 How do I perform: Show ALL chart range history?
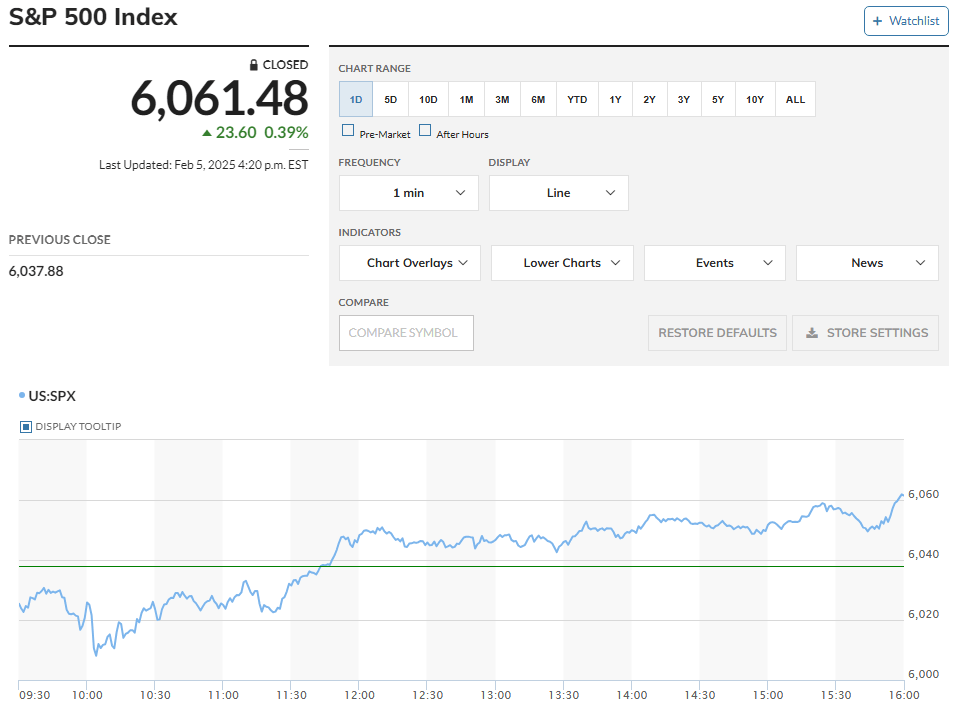[795, 99]
